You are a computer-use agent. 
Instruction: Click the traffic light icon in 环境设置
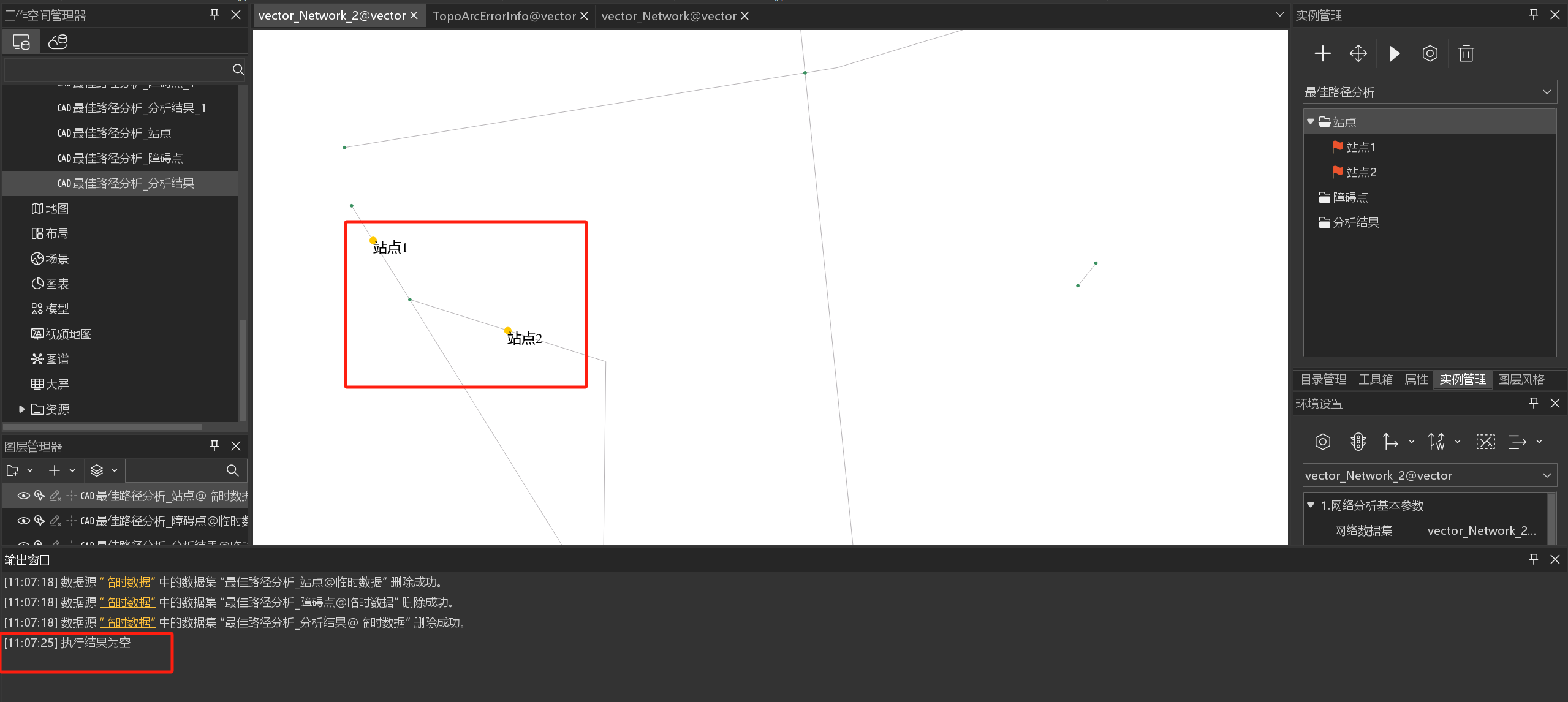pyautogui.click(x=1358, y=442)
